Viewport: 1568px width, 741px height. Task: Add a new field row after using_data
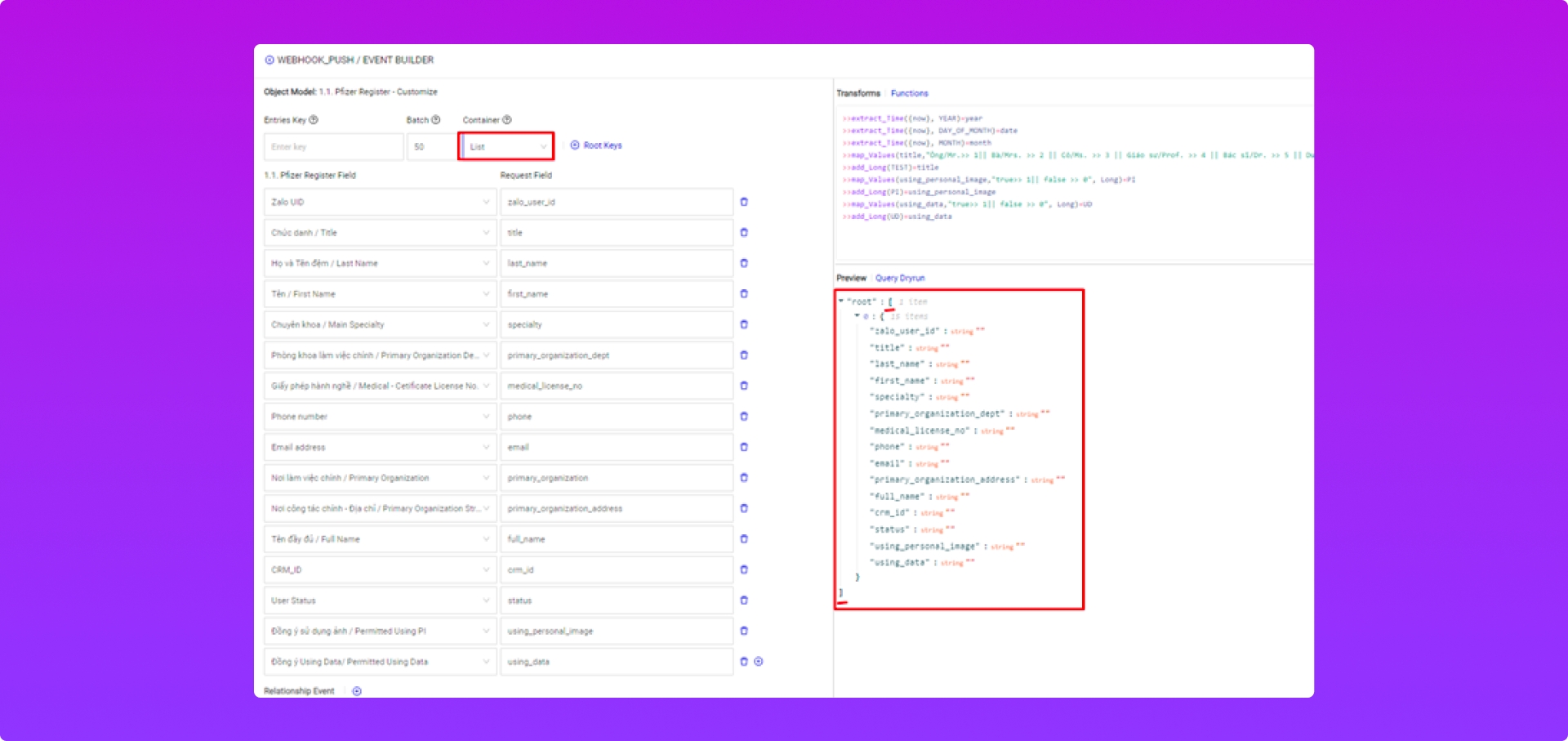point(759,662)
